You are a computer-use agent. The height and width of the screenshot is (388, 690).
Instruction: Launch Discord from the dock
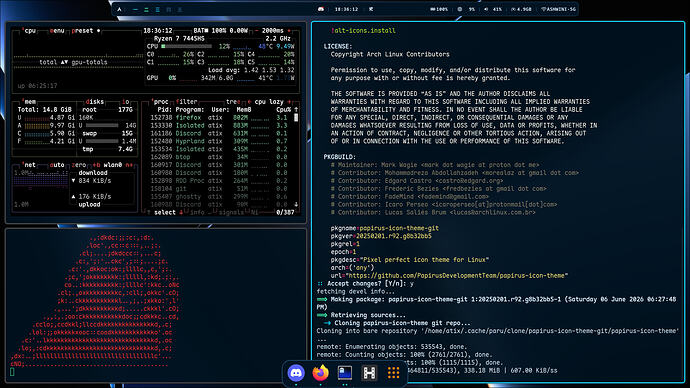tap(296, 373)
